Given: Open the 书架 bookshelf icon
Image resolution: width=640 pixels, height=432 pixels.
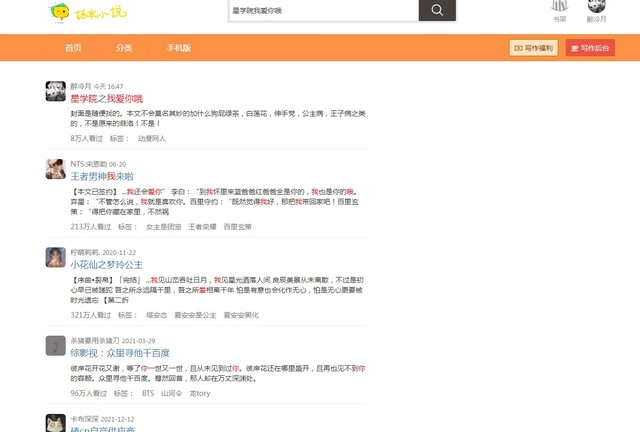Looking at the screenshot, I should (559, 8).
